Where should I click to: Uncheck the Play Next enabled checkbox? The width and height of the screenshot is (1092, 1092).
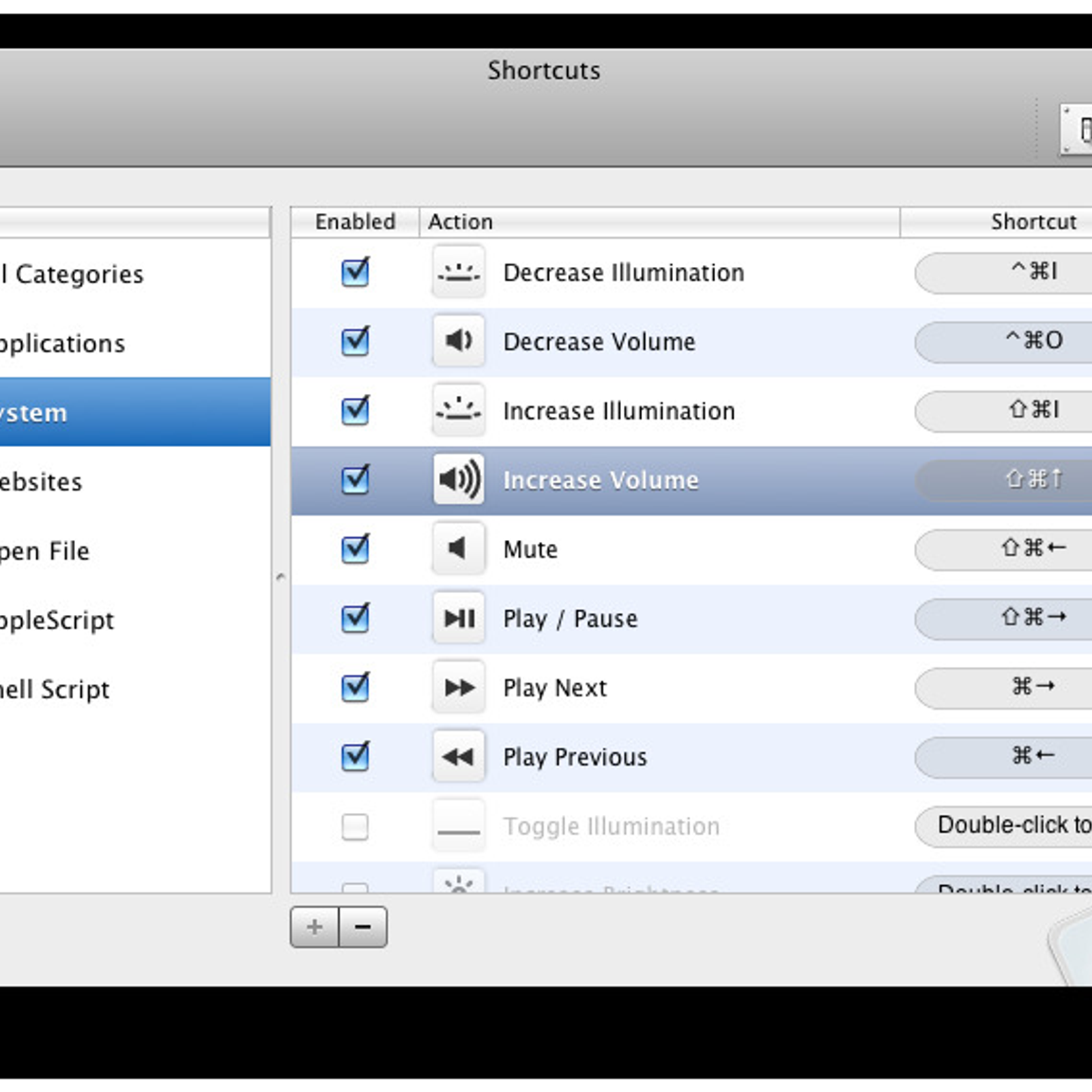coord(355,688)
